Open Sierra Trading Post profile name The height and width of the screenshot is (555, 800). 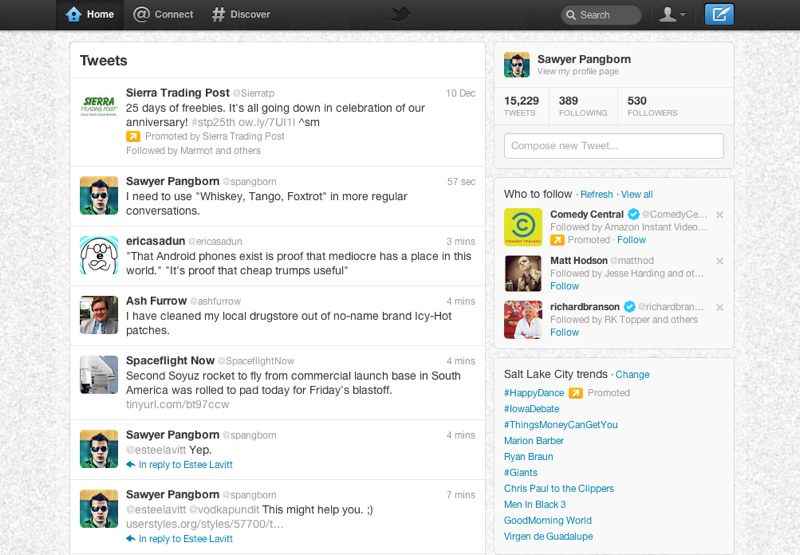click(x=178, y=93)
